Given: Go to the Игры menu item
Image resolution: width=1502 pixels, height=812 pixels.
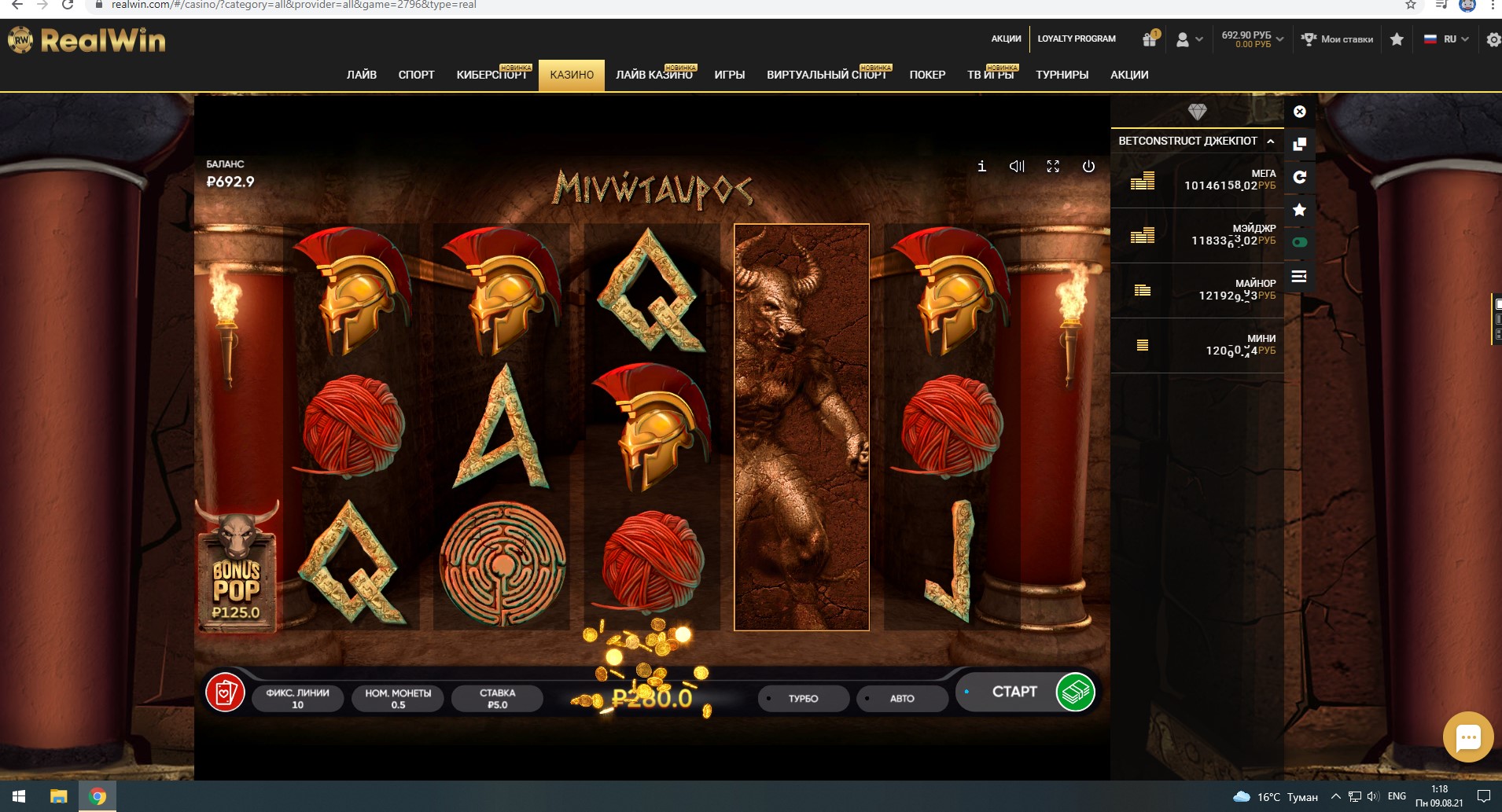Looking at the screenshot, I should click(x=730, y=75).
